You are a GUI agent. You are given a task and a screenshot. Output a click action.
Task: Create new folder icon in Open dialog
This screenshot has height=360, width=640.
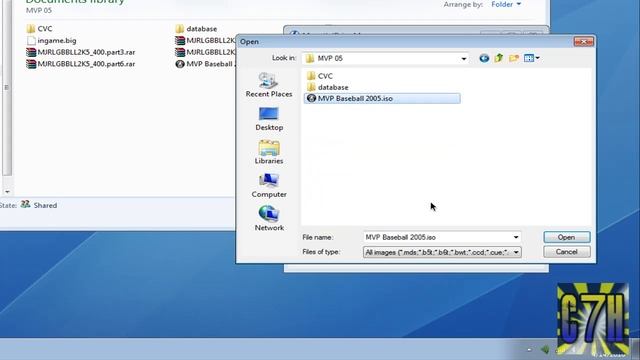[x=514, y=58]
